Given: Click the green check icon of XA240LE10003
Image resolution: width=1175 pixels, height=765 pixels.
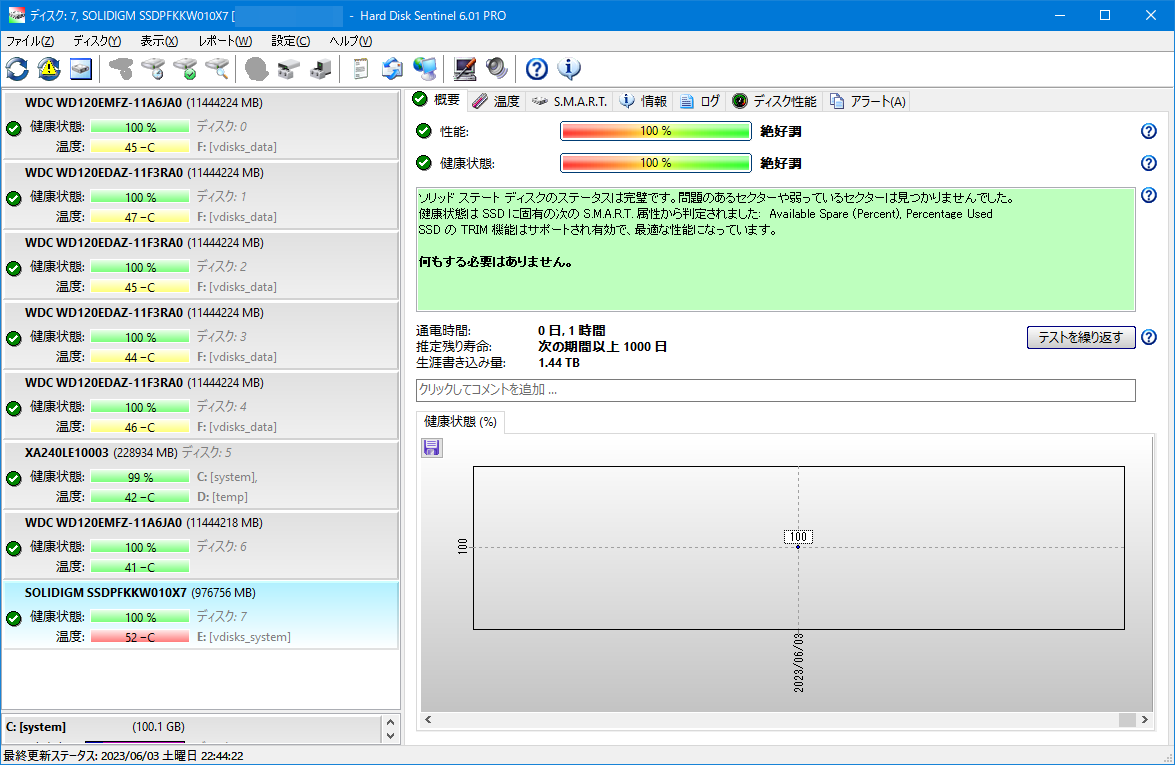Looking at the screenshot, I should tap(13, 478).
